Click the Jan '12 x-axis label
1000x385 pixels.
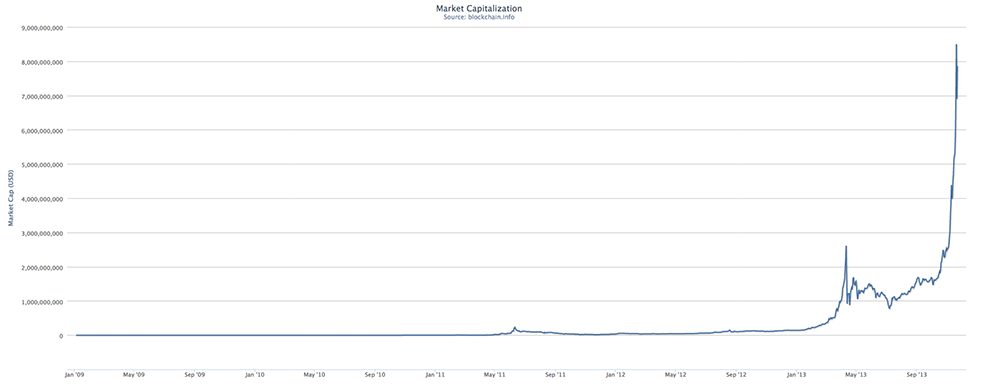[616, 375]
